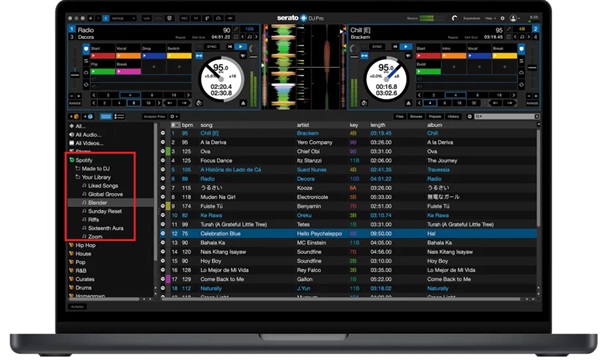Click the RANGE button on deck 1
The image size is (600, 360).
pyautogui.click(x=75, y=103)
